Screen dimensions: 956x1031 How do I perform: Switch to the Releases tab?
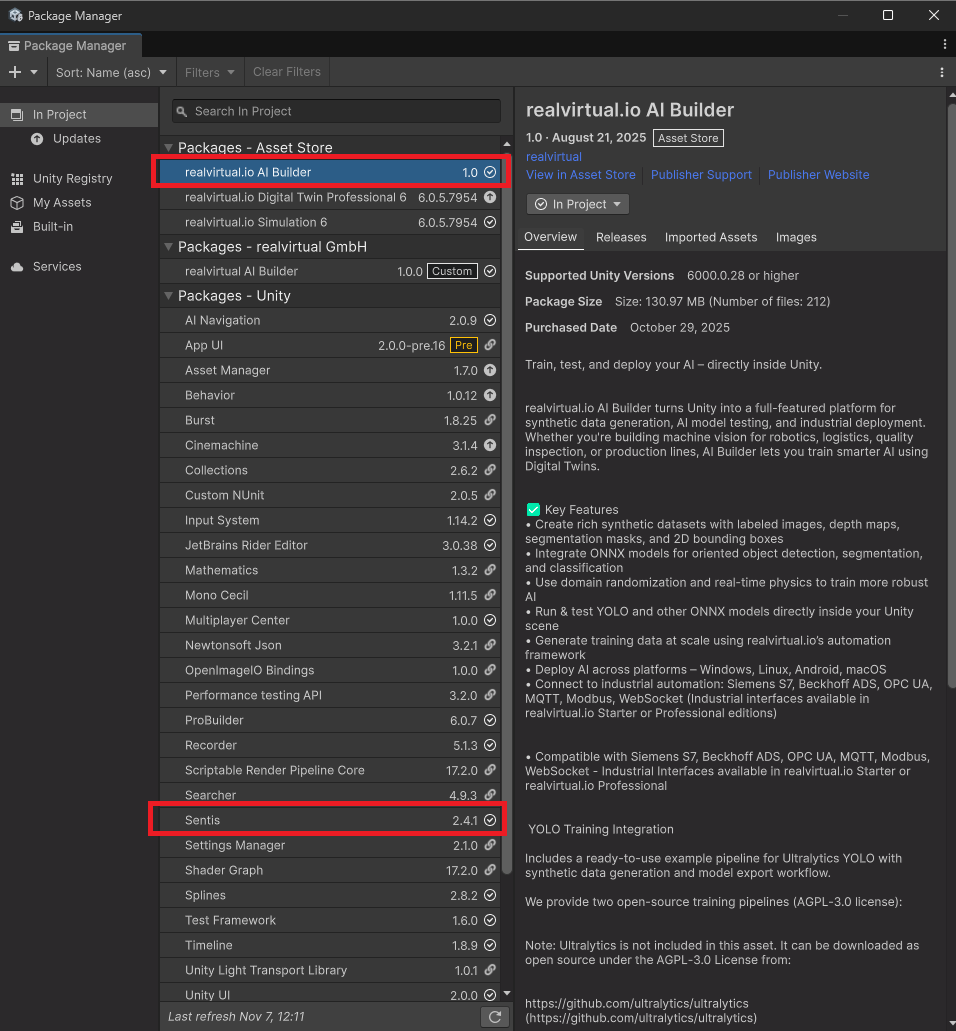(x=621, y=237)
